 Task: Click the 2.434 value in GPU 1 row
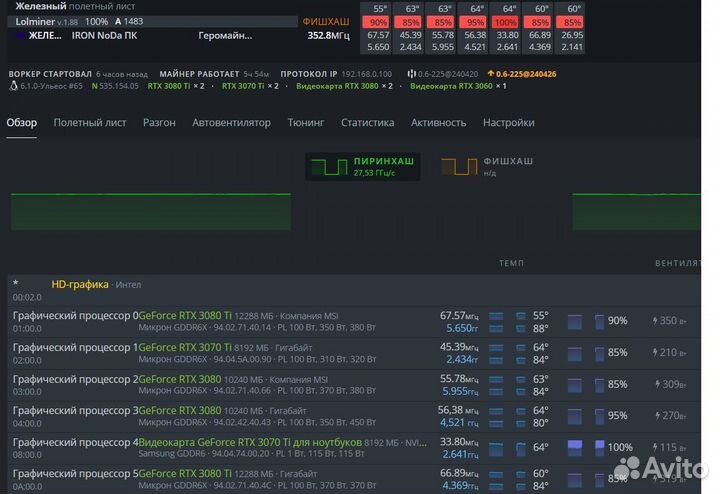pyautogui.click(x=461, y=359)
